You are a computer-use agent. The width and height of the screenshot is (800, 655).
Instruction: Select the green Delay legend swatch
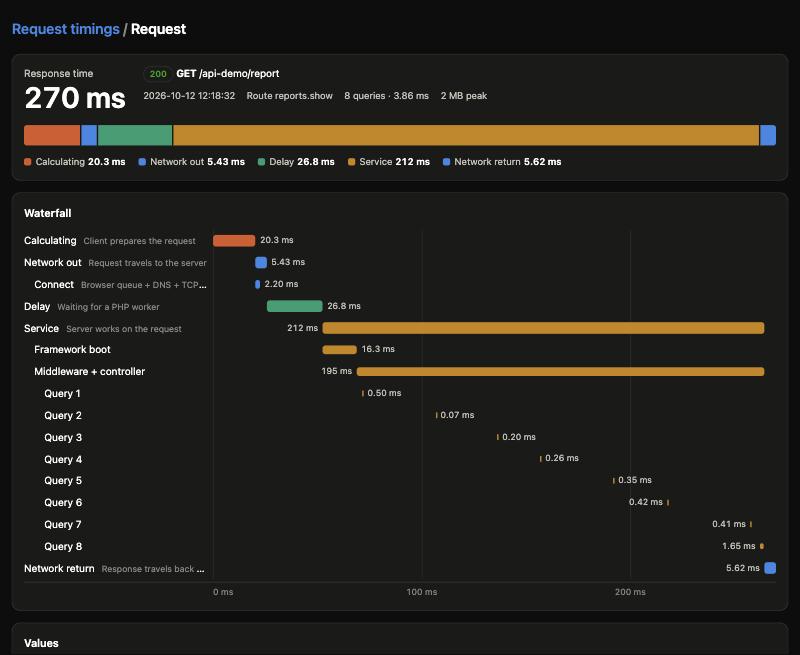coord(261,162)
